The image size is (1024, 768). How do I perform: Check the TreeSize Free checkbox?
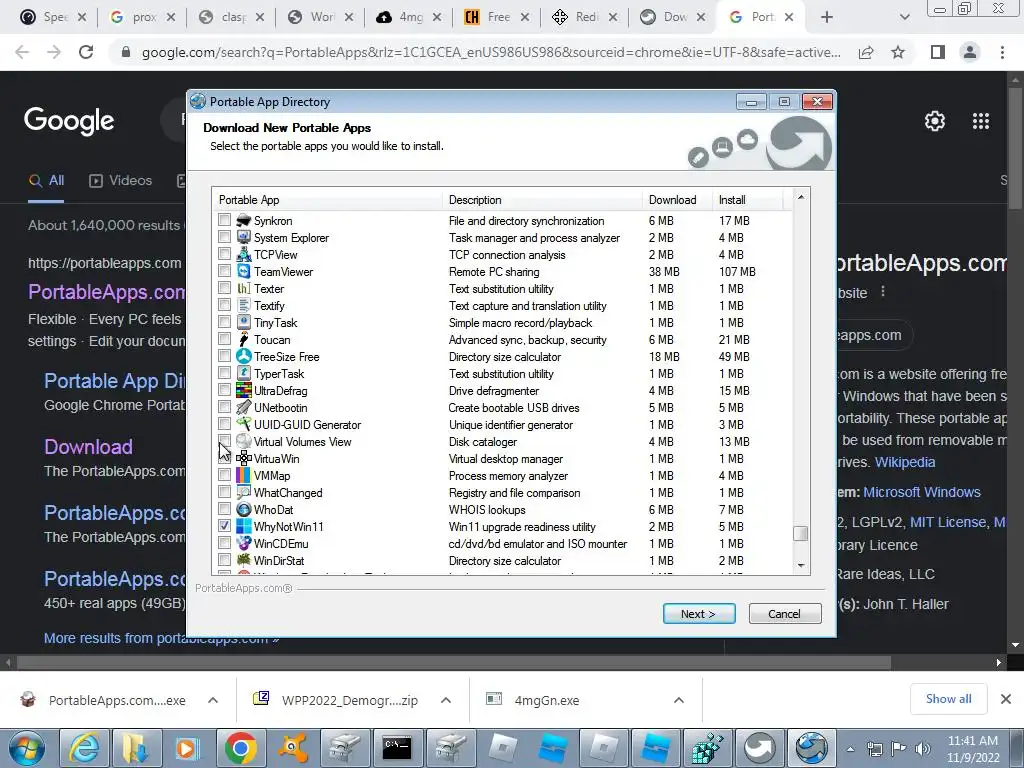click(x=225, y=355)
